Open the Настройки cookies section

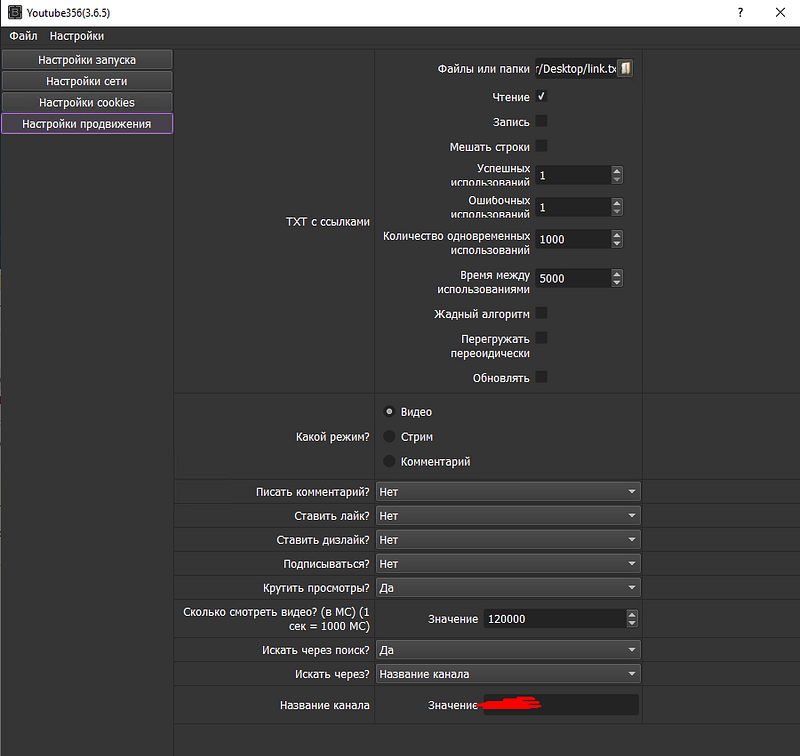tap(87, 103)
